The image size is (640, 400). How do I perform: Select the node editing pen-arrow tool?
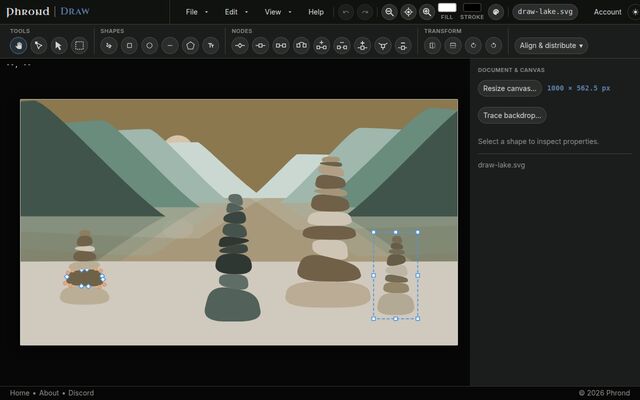click(x=39, y=45)
